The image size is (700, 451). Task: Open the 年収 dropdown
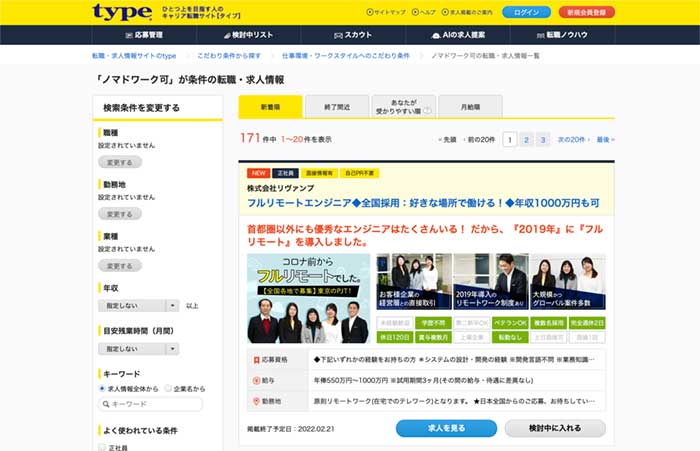[138, 305]
